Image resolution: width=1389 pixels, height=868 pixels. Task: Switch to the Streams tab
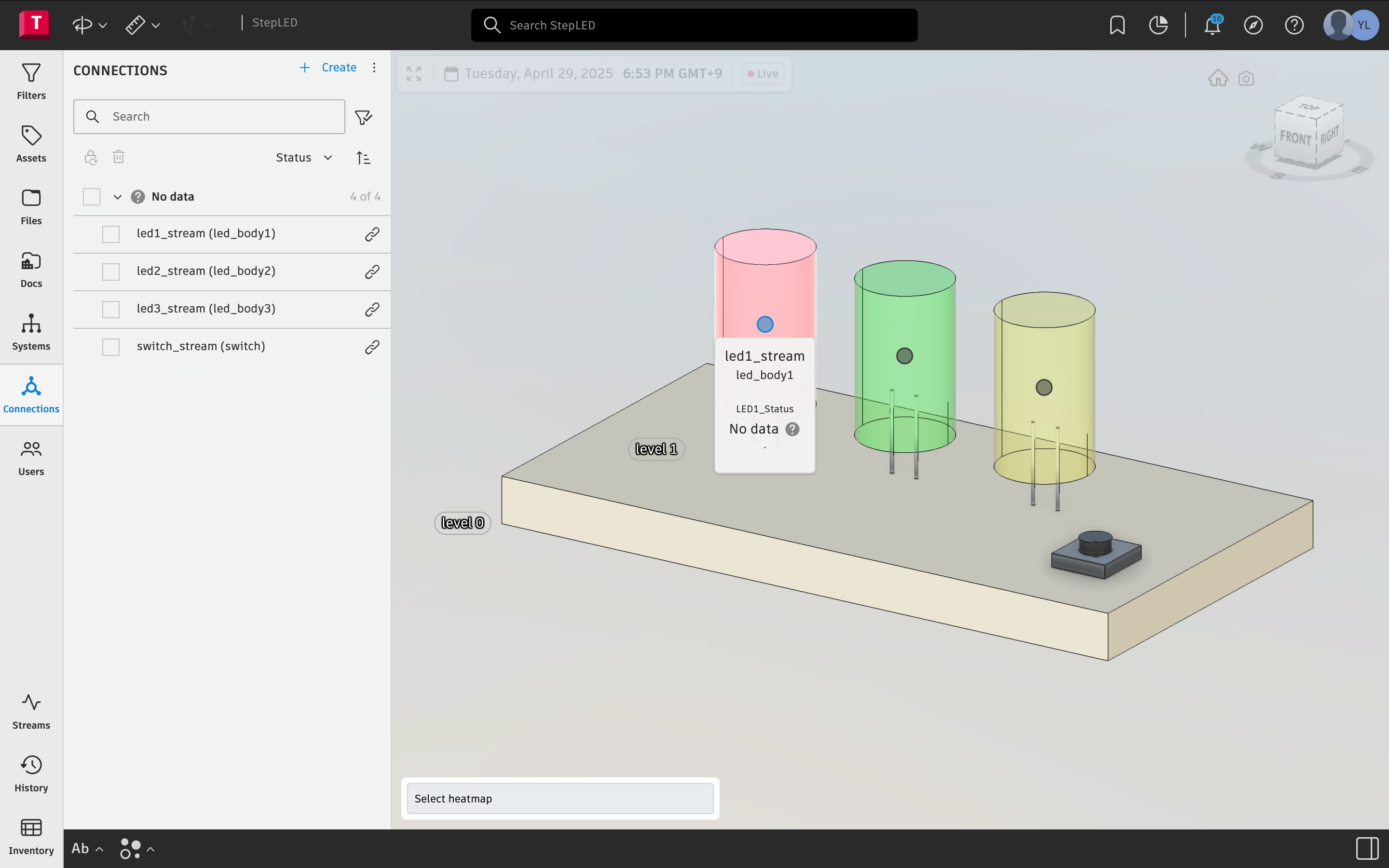click(31, 711)
